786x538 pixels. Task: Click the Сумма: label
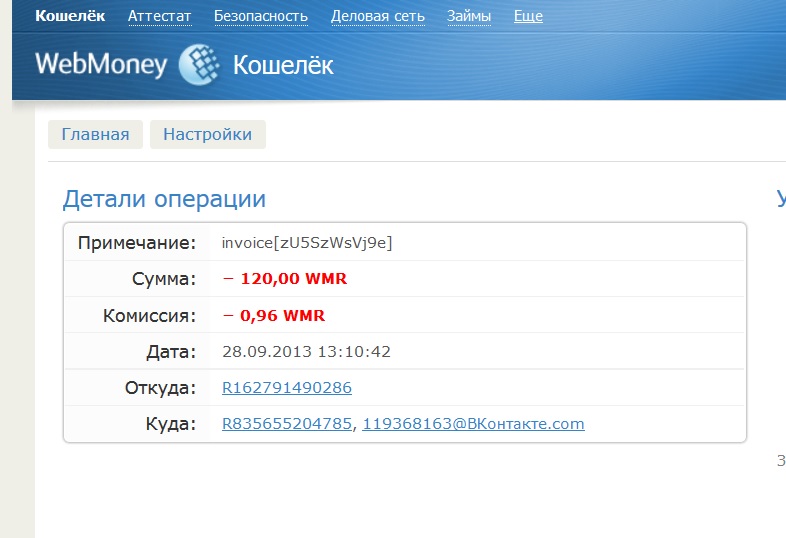(164, 279)
